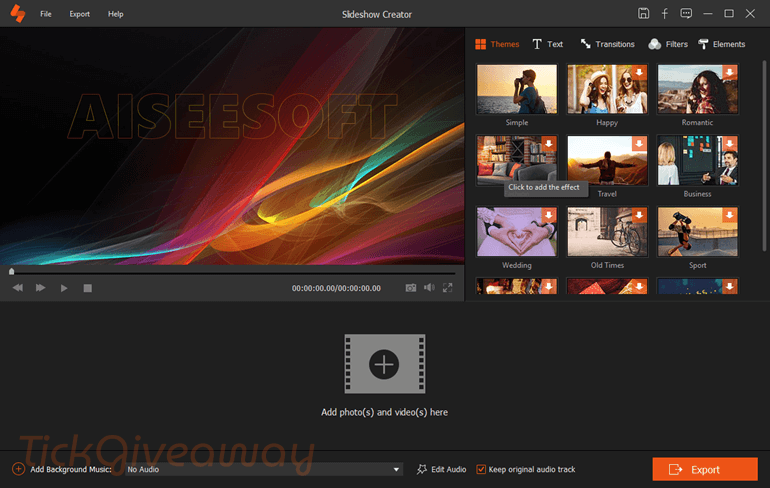Screen dimensions: 770x488
Task: Click the Edit Audio star icon
Action: (x=422, y=469)
